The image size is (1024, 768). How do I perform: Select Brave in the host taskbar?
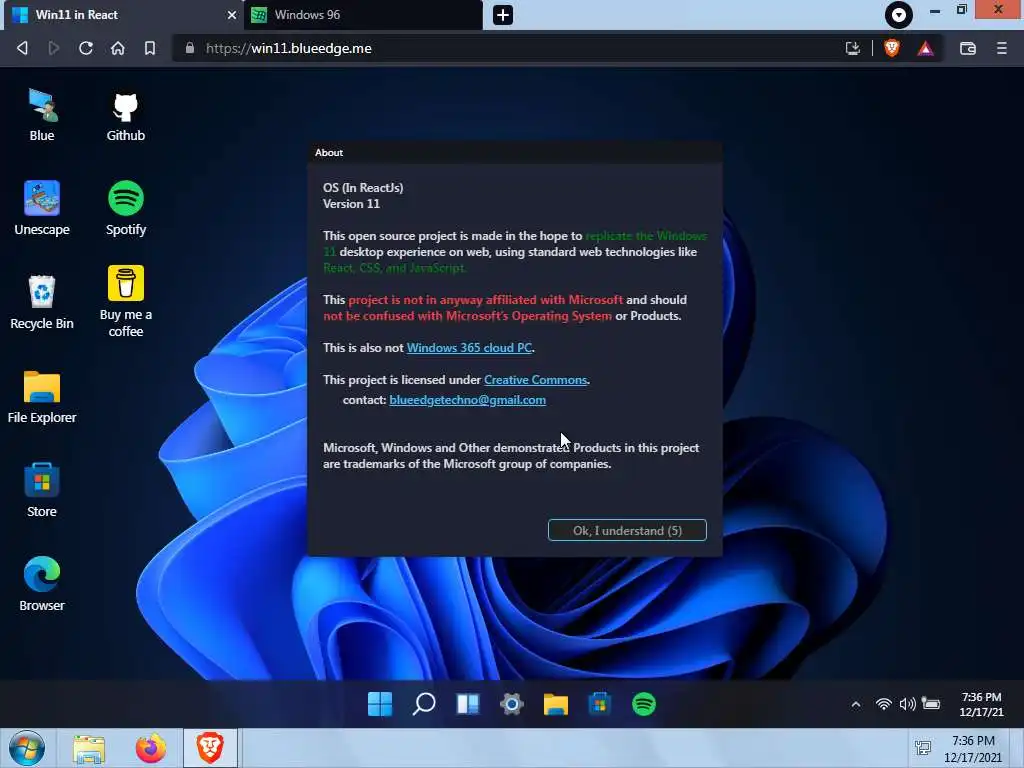(x=210, y=748)
